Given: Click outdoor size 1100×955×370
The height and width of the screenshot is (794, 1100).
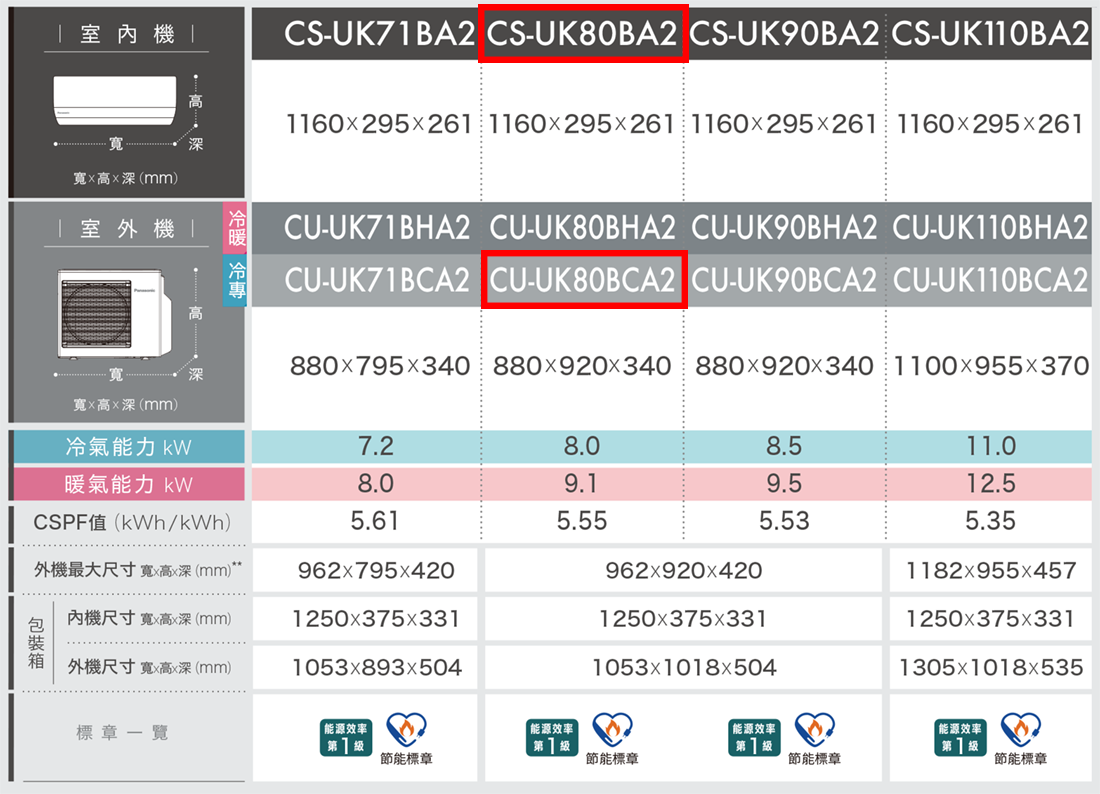Looking at the screenshot, I should (x=992, y=365).
